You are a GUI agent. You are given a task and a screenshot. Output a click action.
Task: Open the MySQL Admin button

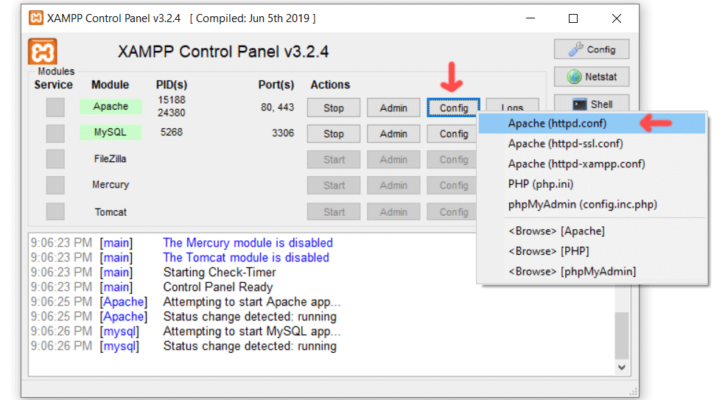[x=393, y=134]
